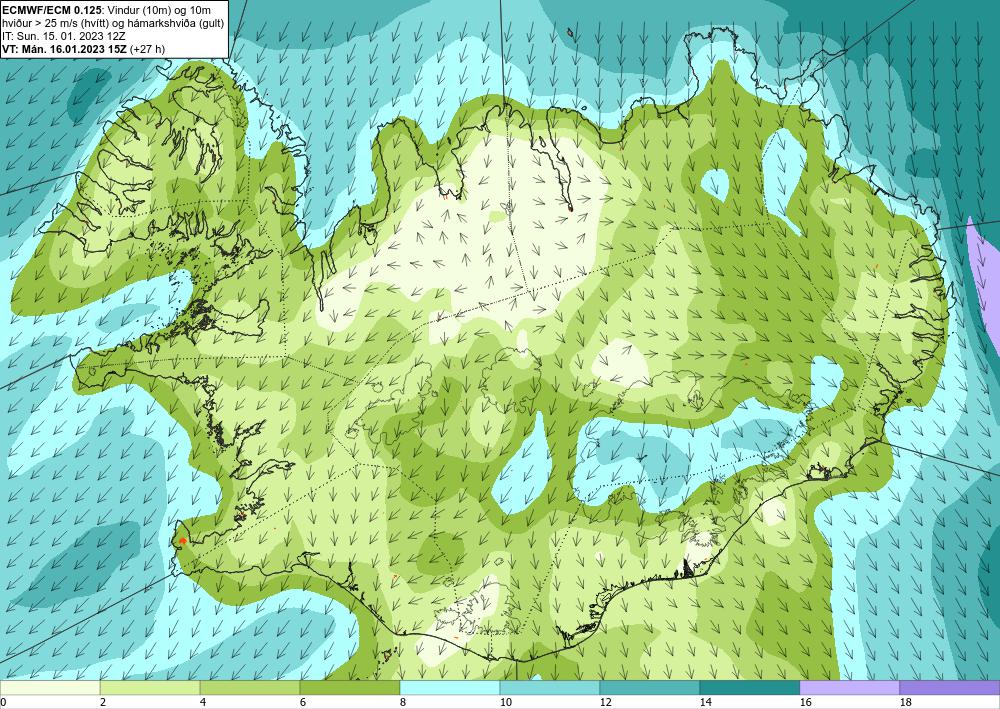Image resolution: width=1000 pixels, height=709 pixels.
Task: Click the red gust marker on southwest peninsula
Action: coord(183,541)
